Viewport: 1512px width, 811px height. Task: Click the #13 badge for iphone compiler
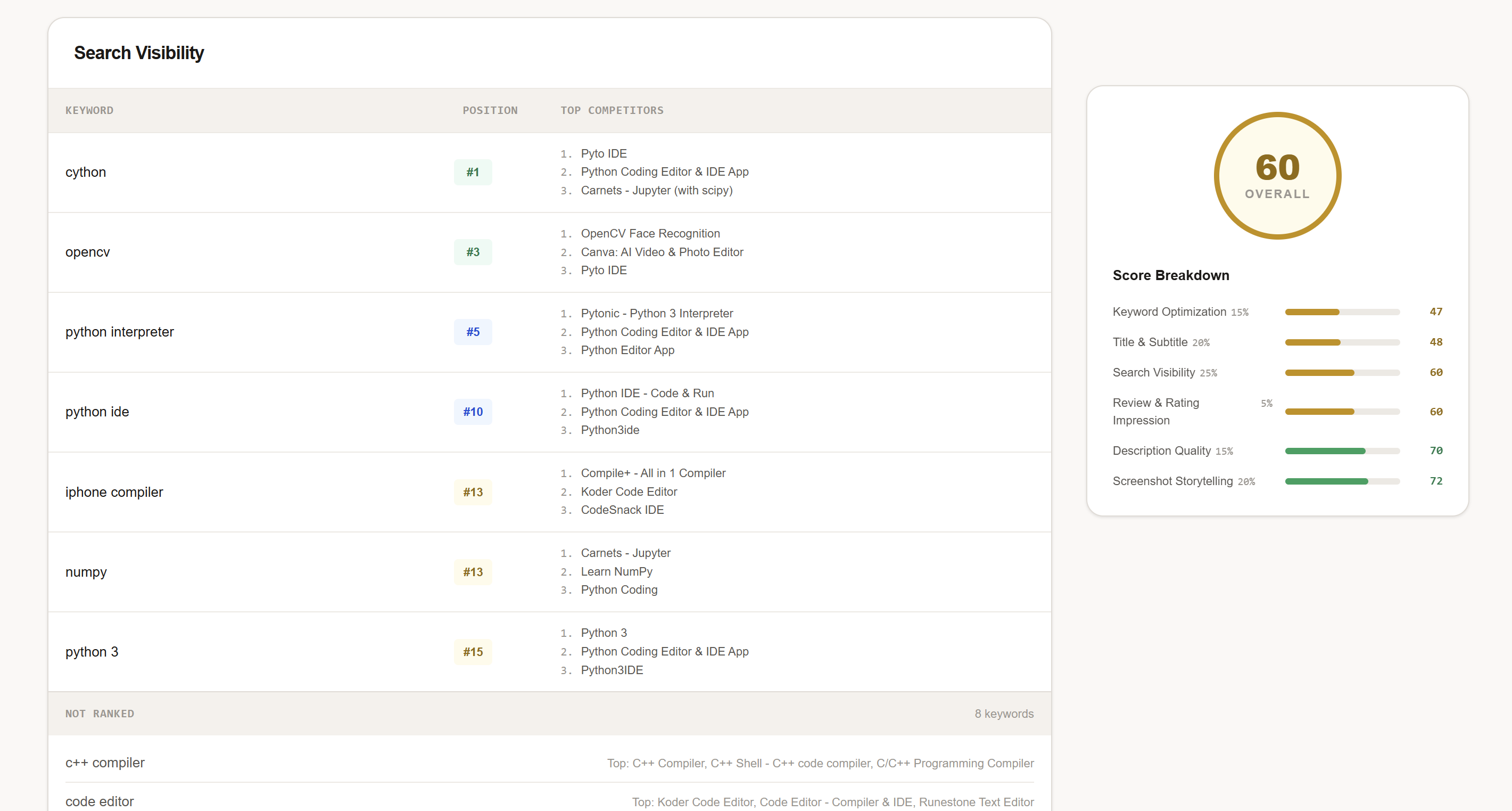473,492
